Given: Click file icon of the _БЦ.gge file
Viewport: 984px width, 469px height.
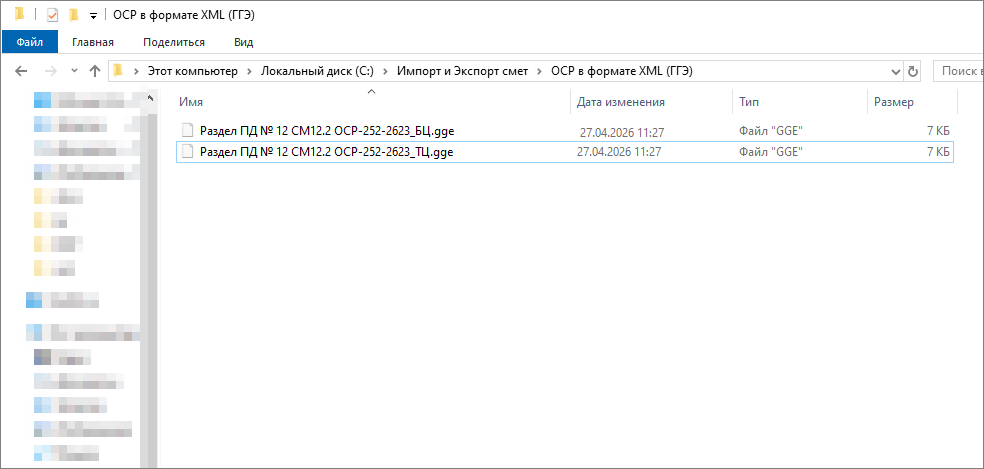Looking at the screenshot, I should click(187, 131).
